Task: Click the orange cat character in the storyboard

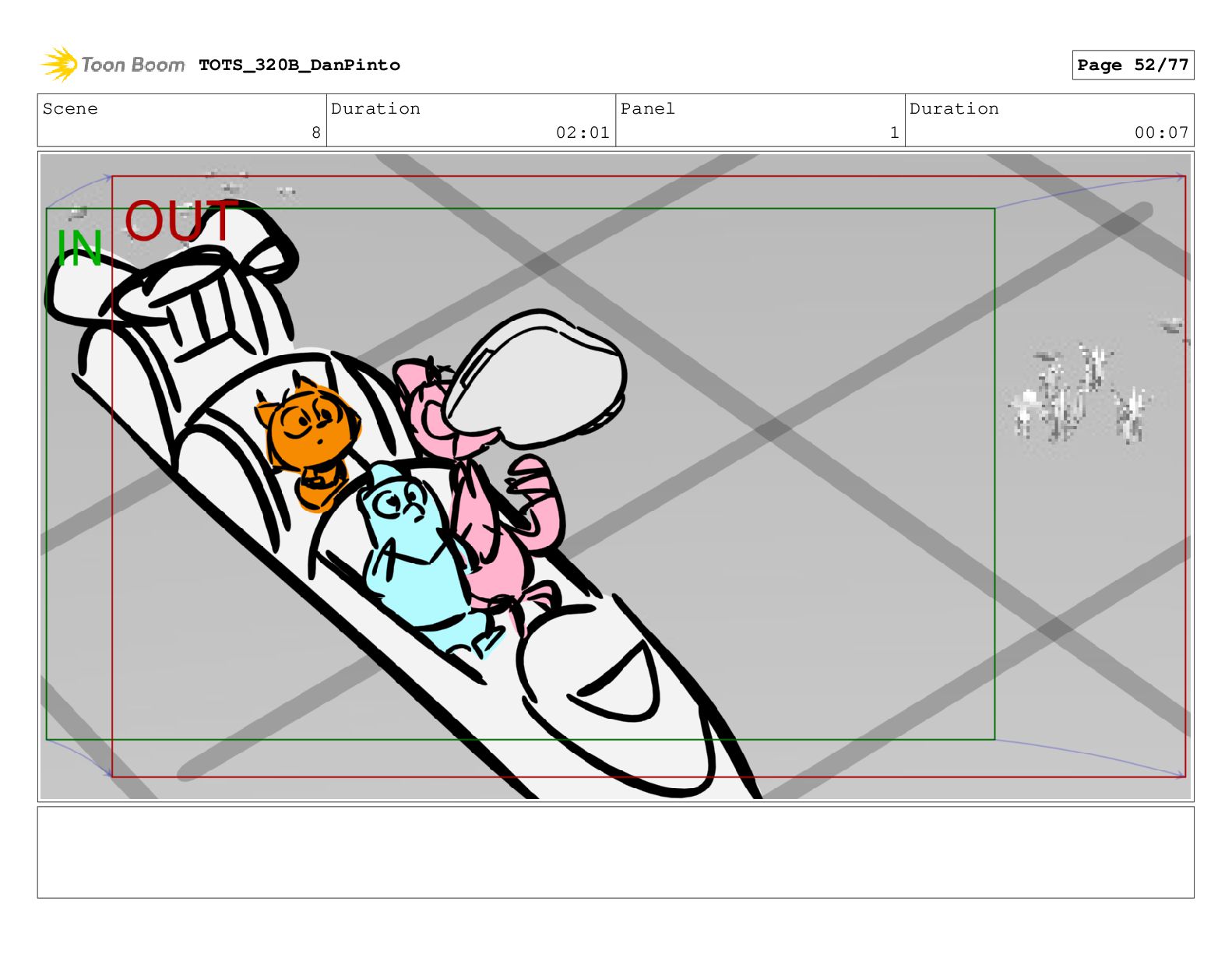Action: (x=309, y=444)
